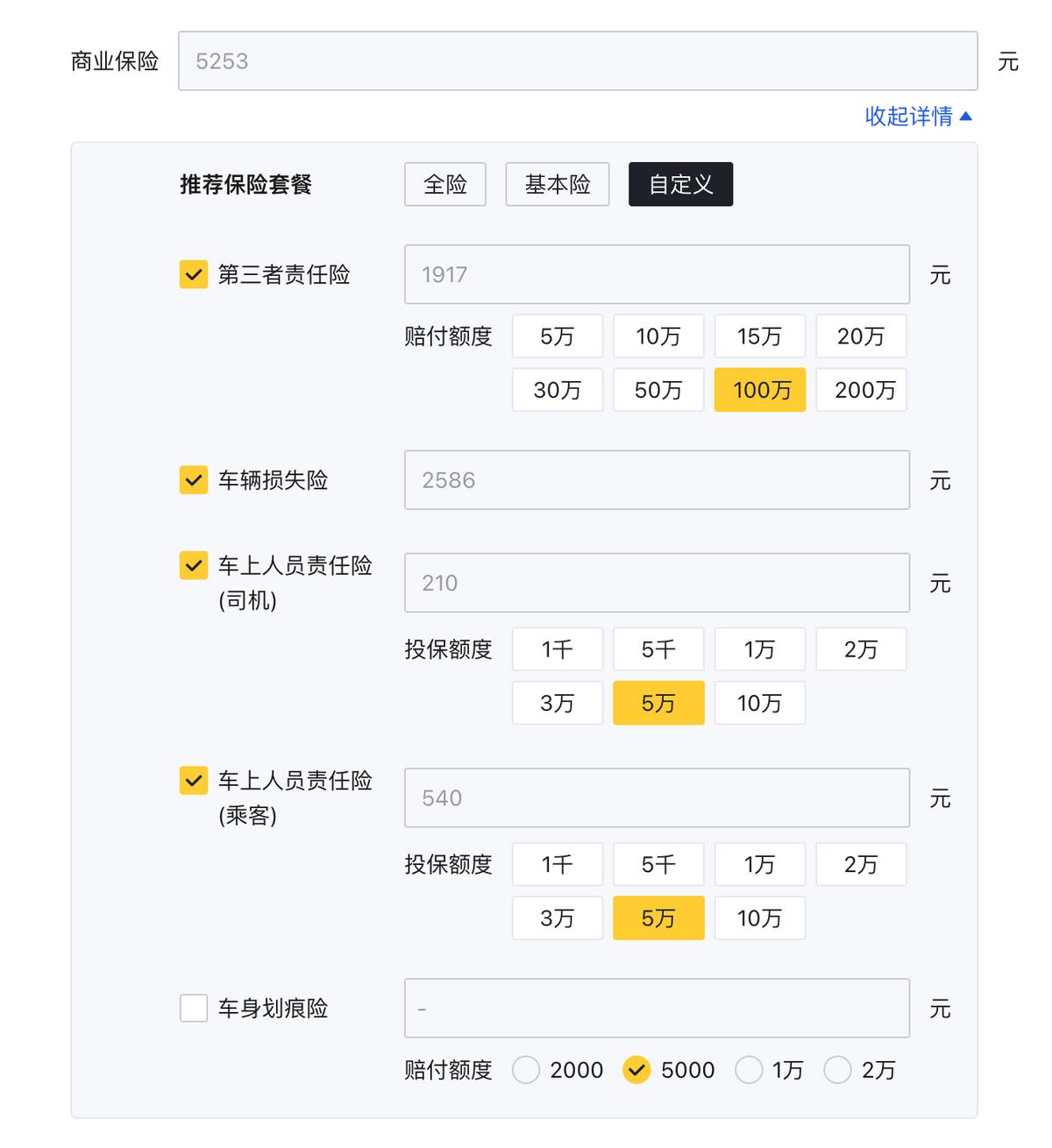
Task: Enable 车身划痕险 checkbox
Action: point(194,1009)
